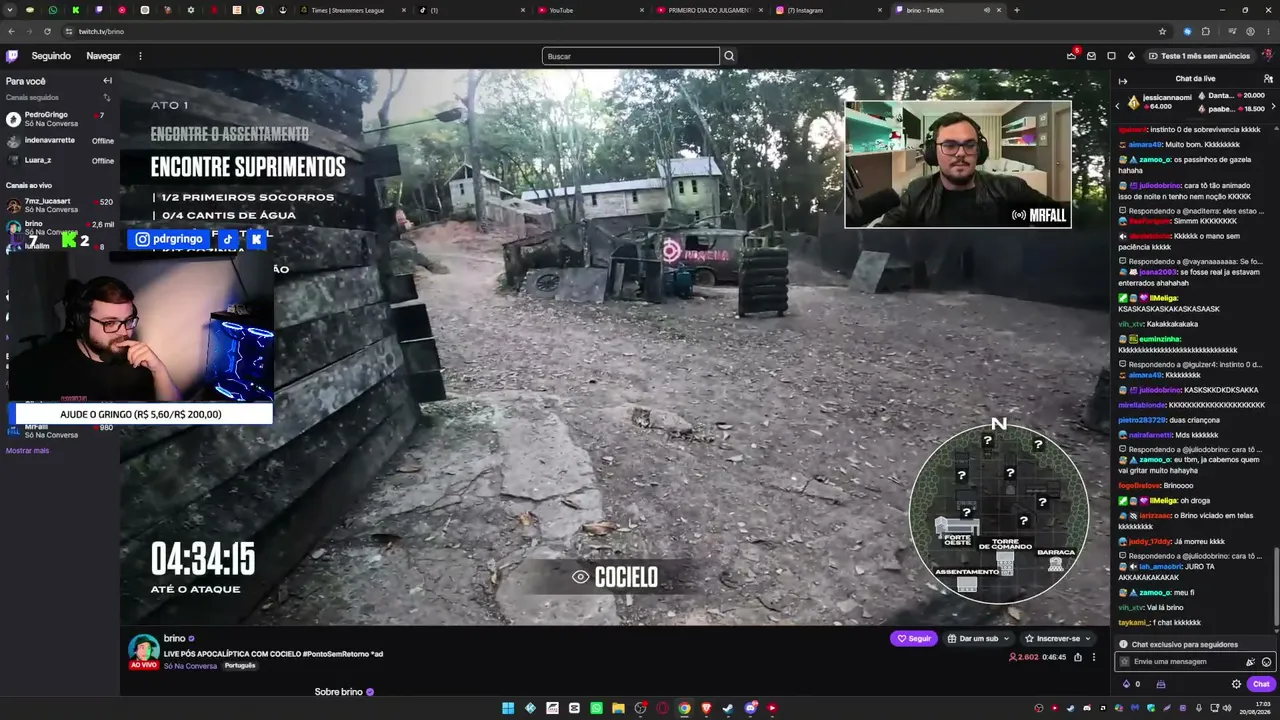Open WhatsApp from the taskbar

tap(596, 708)
